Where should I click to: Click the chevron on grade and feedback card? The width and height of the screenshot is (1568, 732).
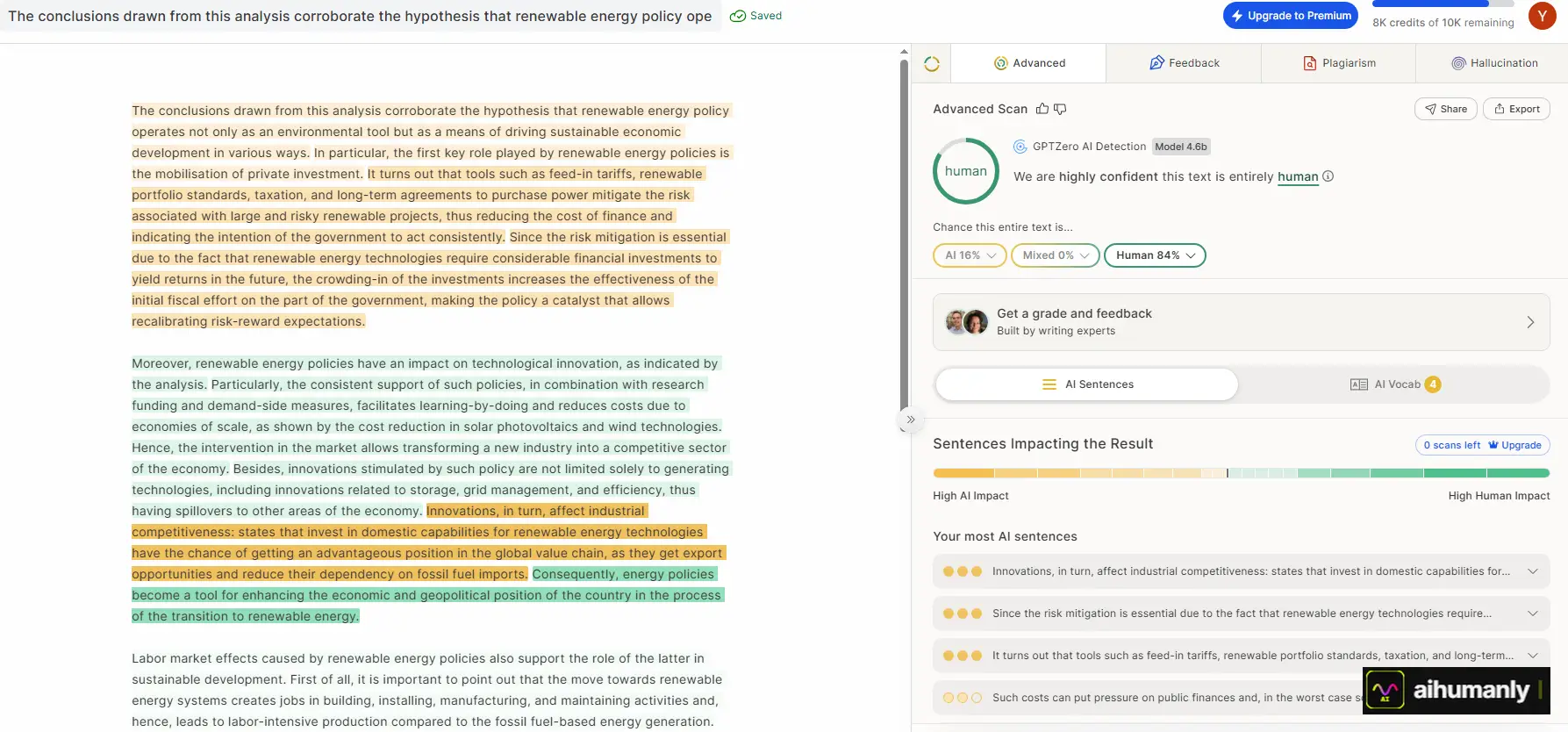(x=1530, y=322)
